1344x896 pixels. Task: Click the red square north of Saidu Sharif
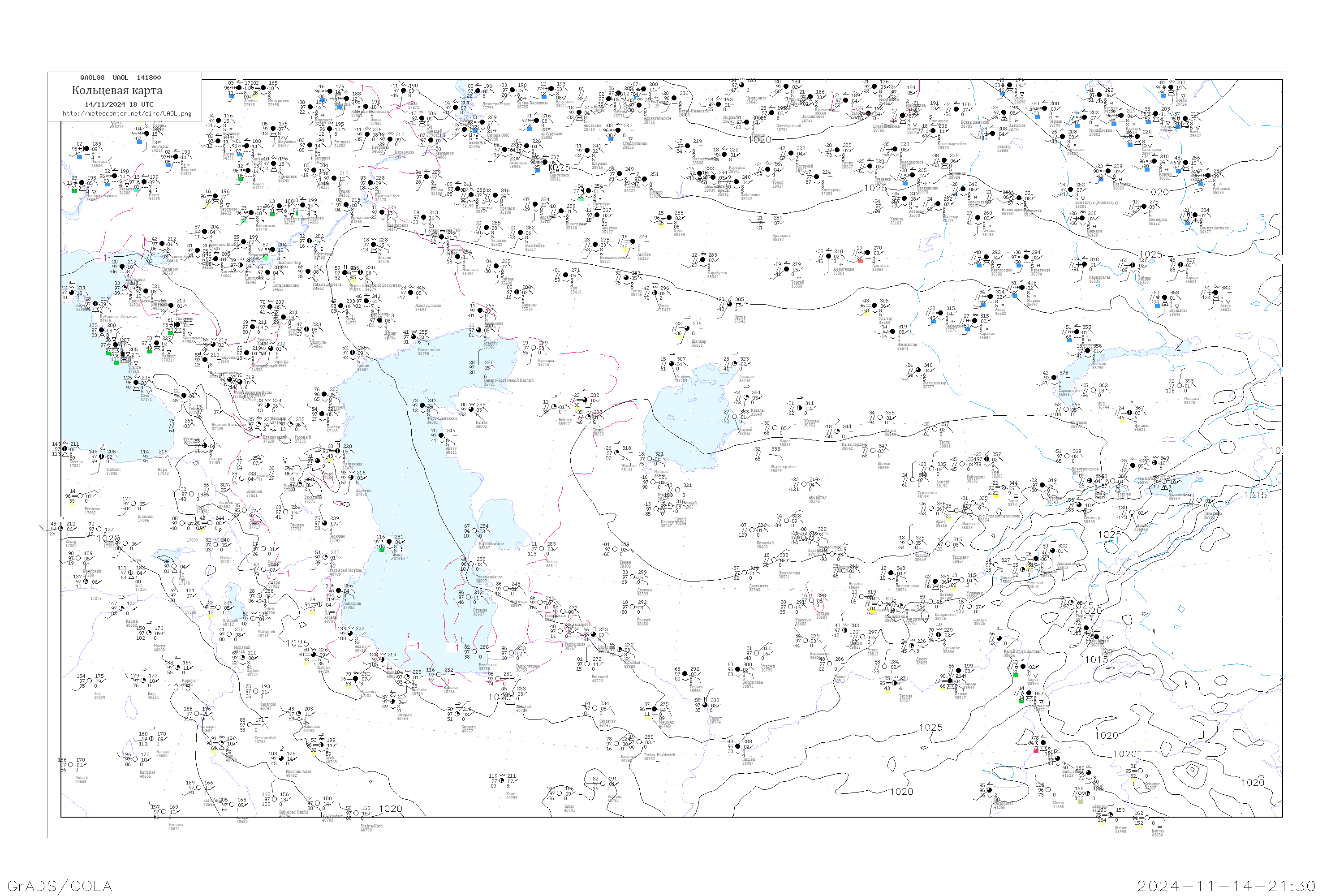[x=1035, y=750]
